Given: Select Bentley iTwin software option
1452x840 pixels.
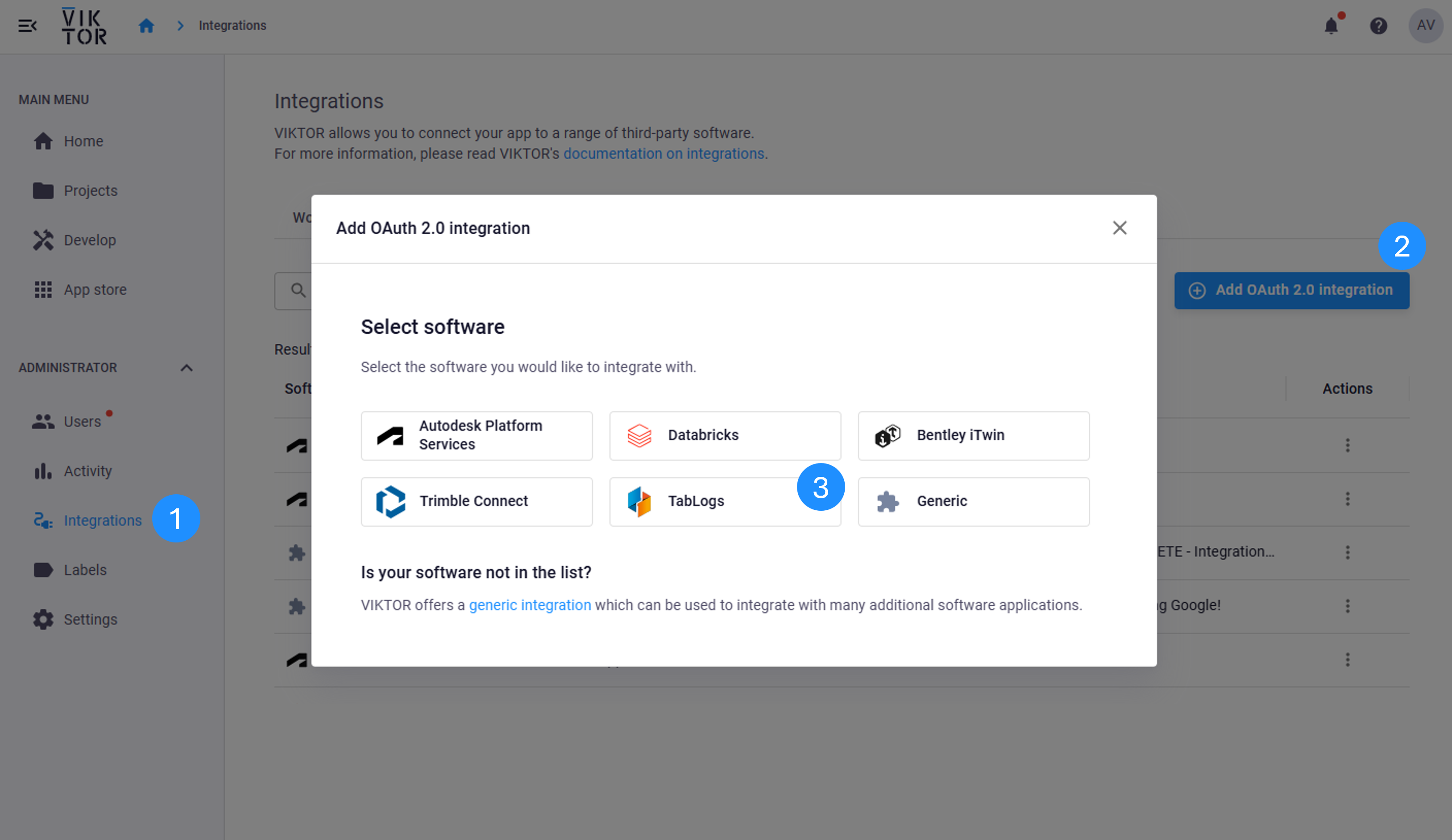Looking at the screenshot, I should click(x=974, y=435).
